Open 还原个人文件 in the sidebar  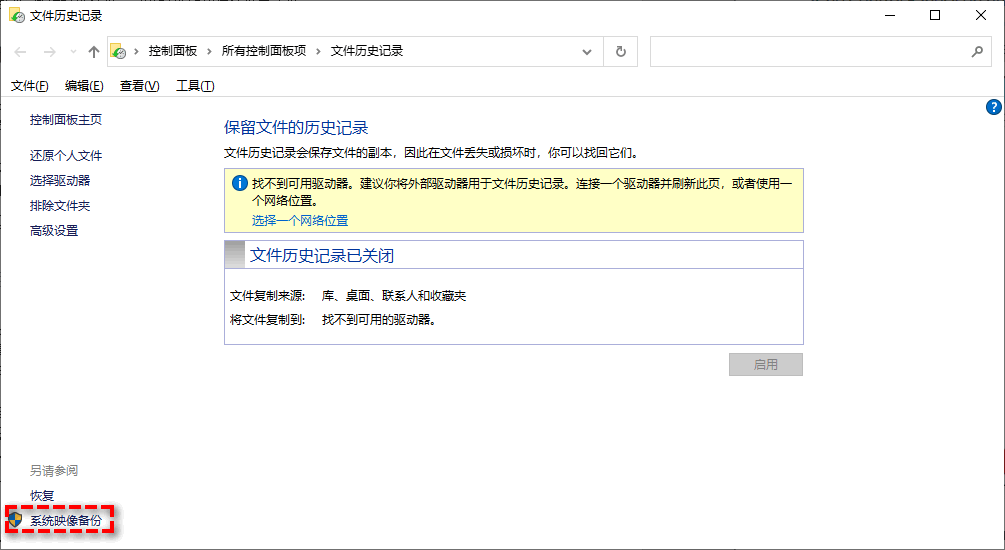(x=66, y=156)
